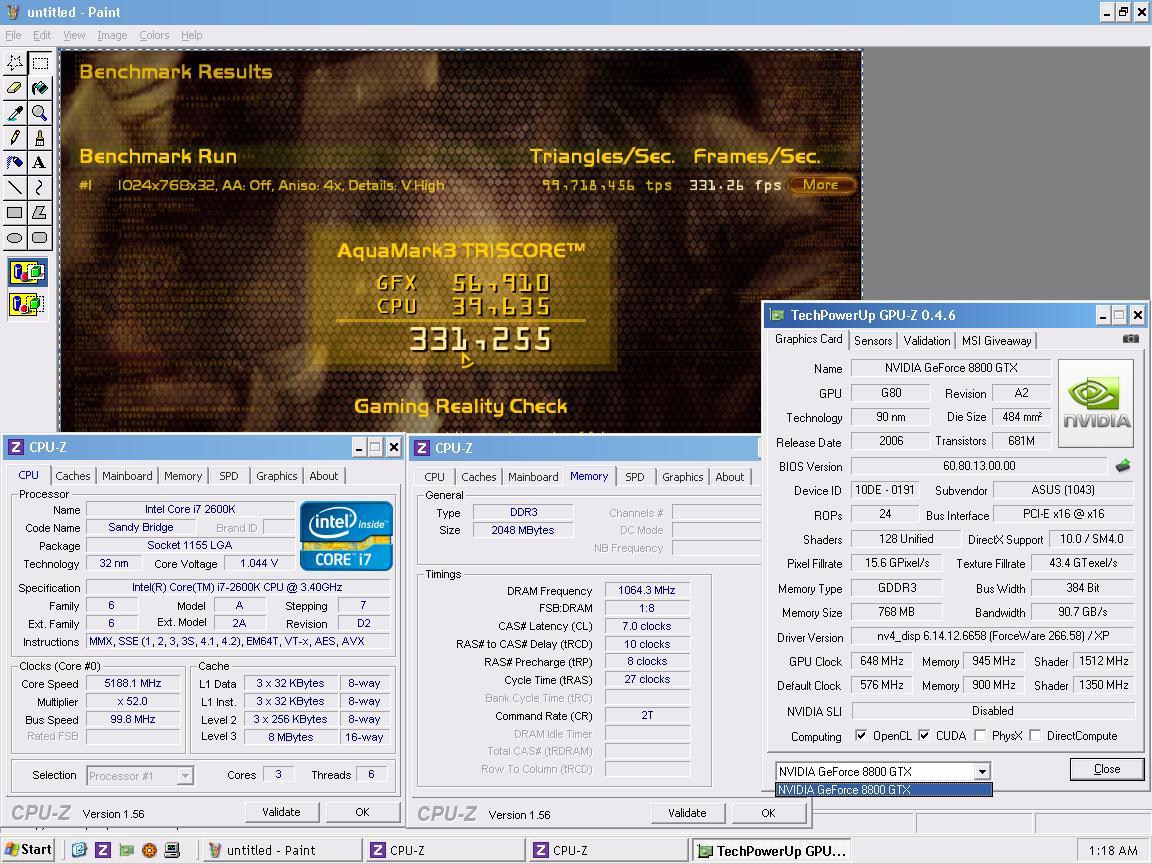Open the MSI Giveaway tab in GPU-Z
The image size is (1152, 864).
tap(997, 341)
